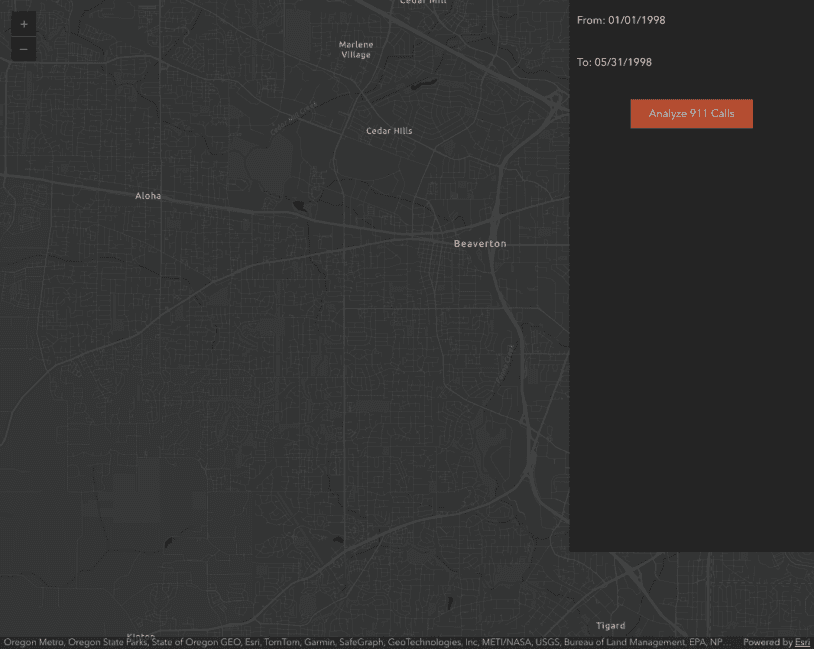
Task: Expand the truncated attribution text ellipsis
Action: tap(729, 642)
